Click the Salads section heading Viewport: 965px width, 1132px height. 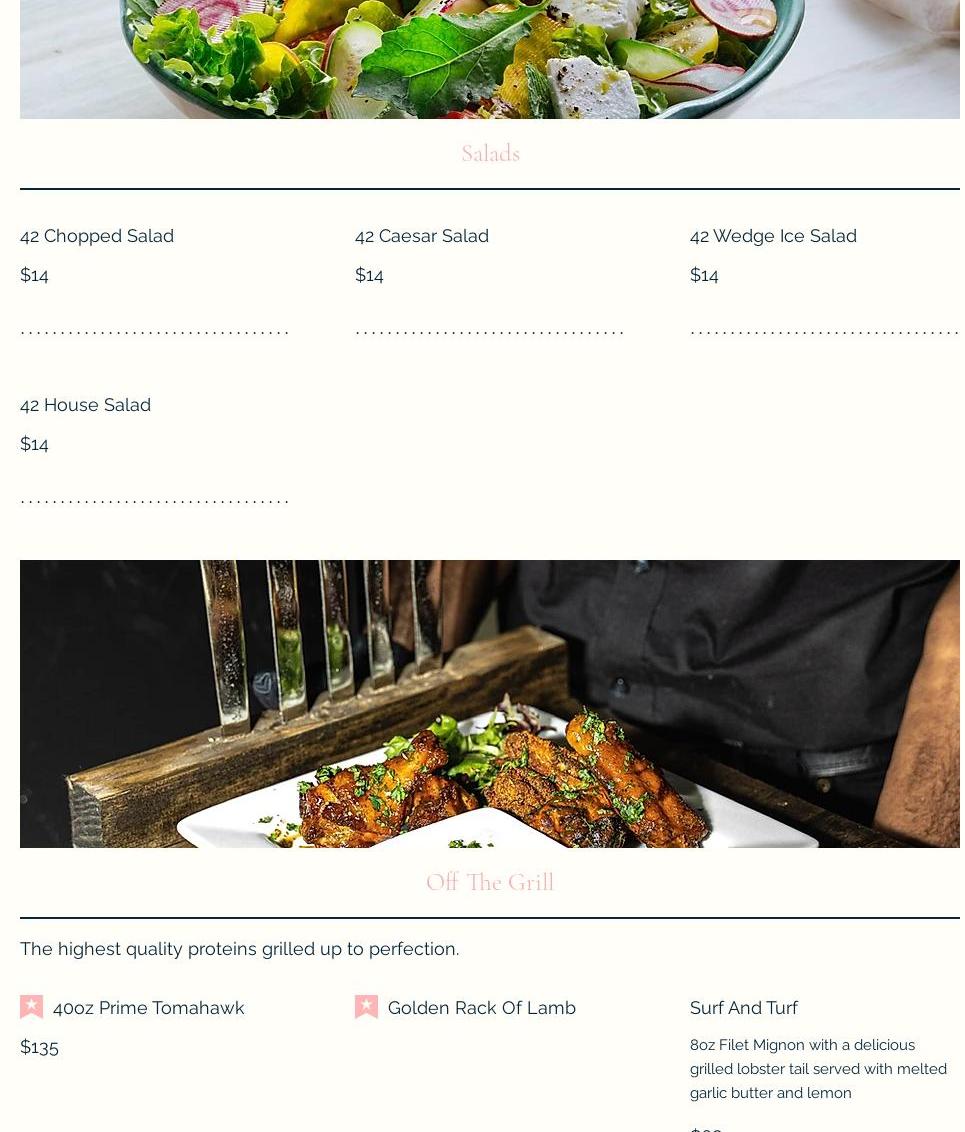(x=490, y=153)
